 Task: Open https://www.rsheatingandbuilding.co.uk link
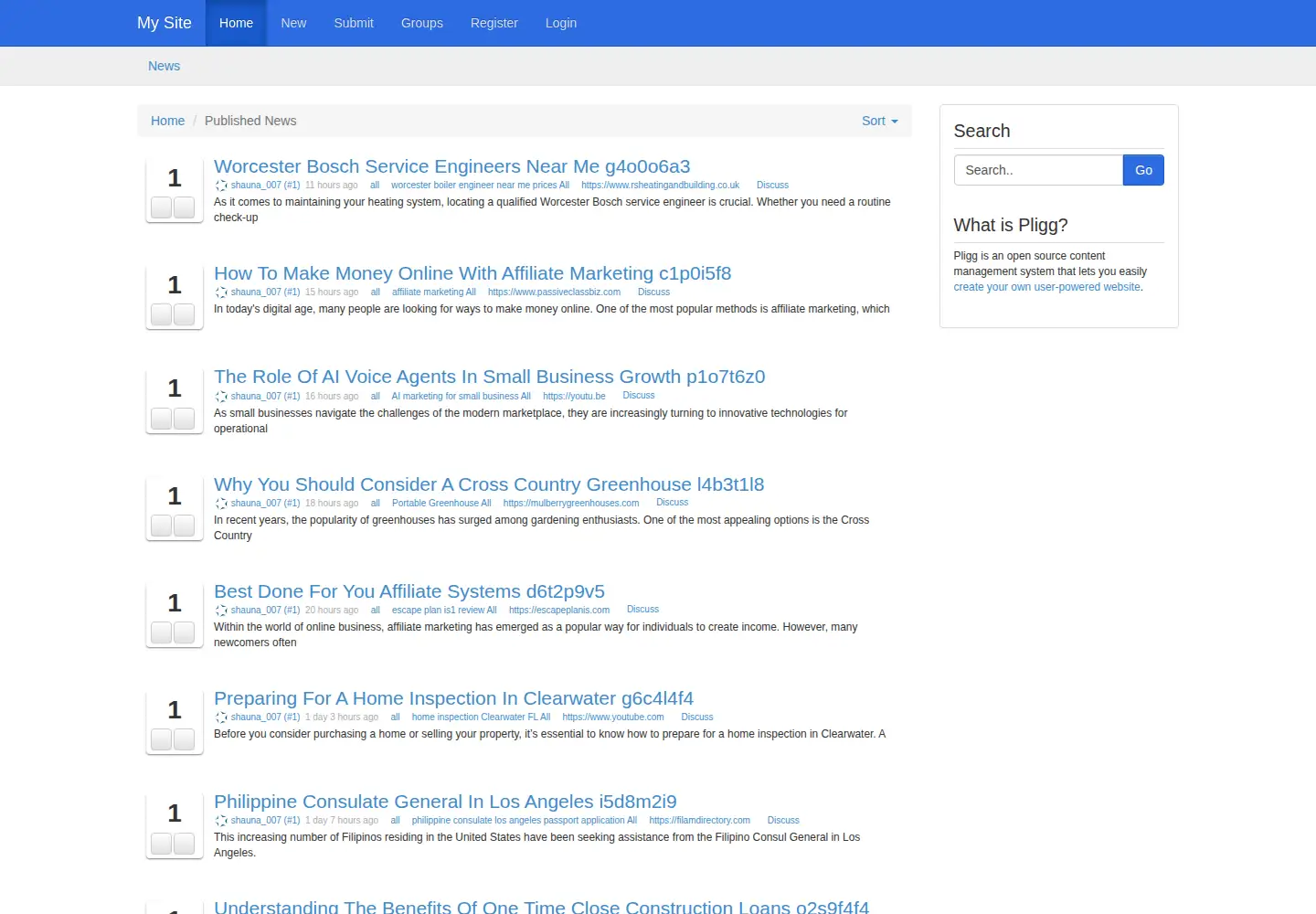(x=661, y=186)
